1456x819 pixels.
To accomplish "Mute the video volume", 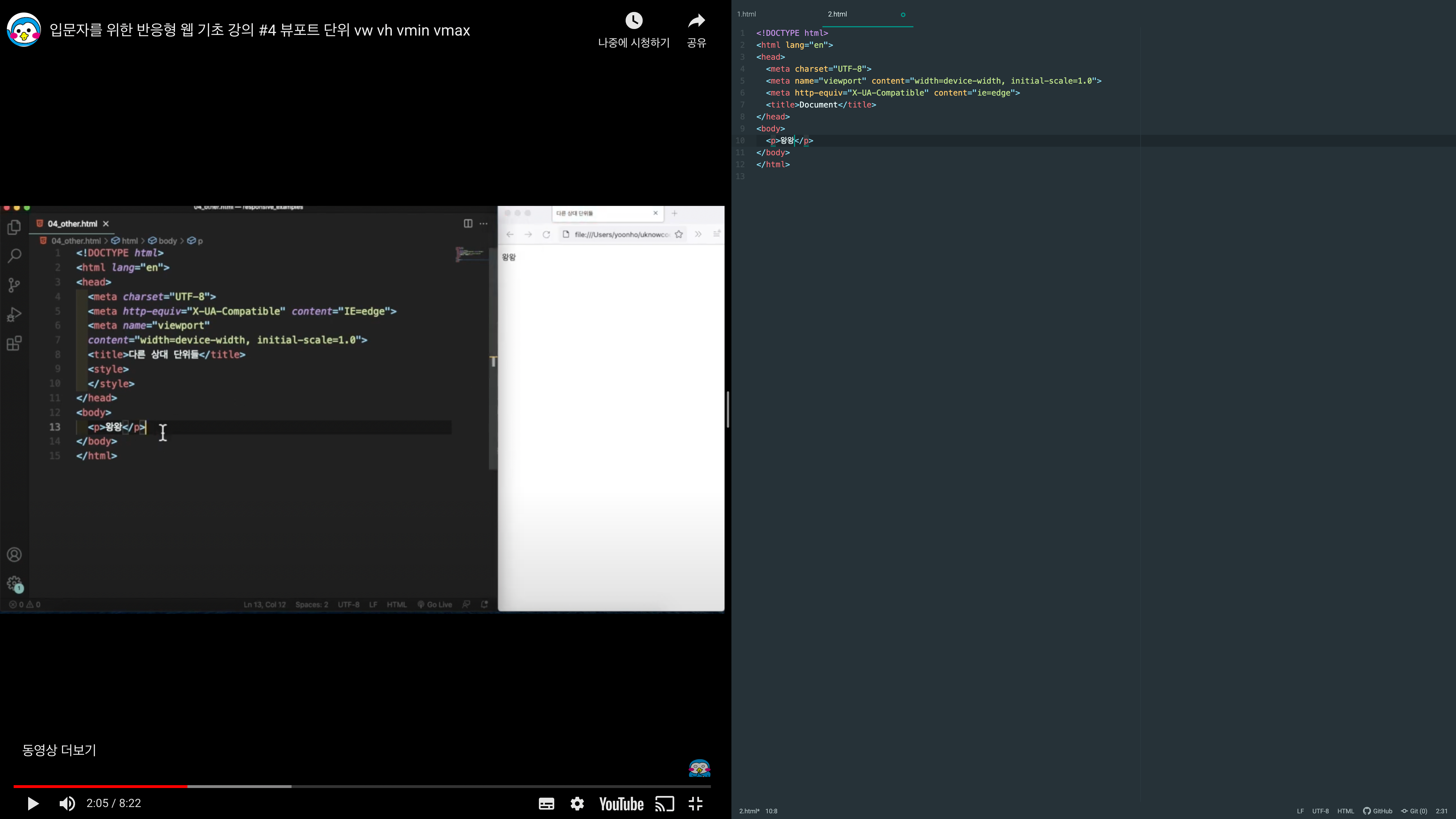I will (67, 803).
